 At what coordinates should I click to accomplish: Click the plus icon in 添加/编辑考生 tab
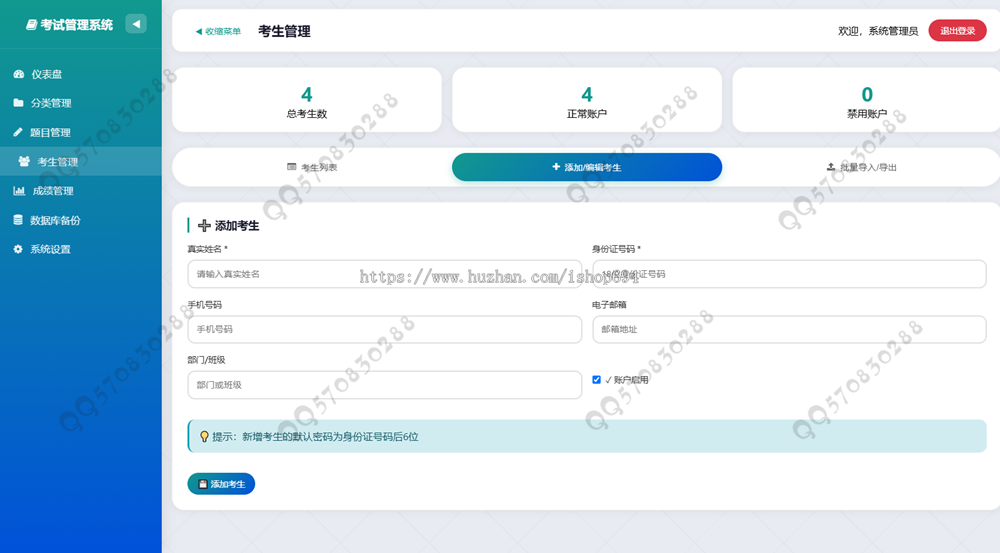click(x=556, y=167)
